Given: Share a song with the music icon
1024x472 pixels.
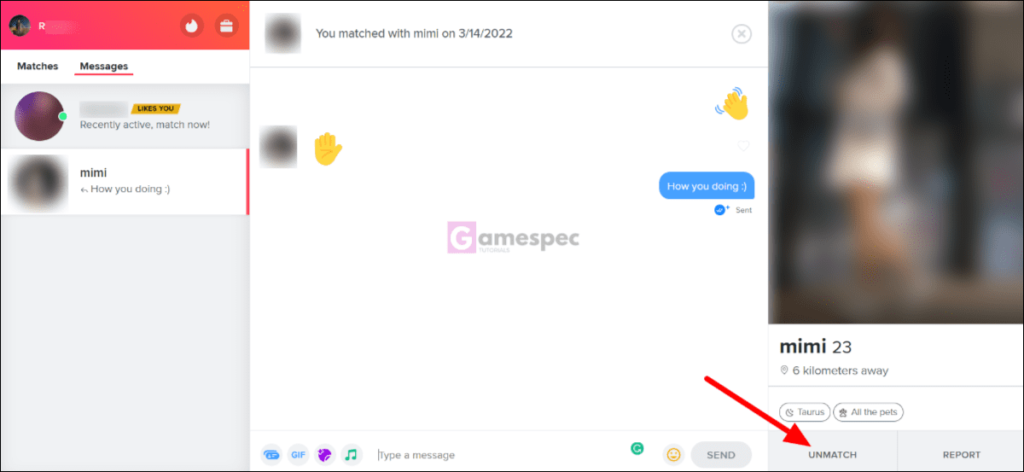Looking at the screenshot, I should tap(351, 454).
